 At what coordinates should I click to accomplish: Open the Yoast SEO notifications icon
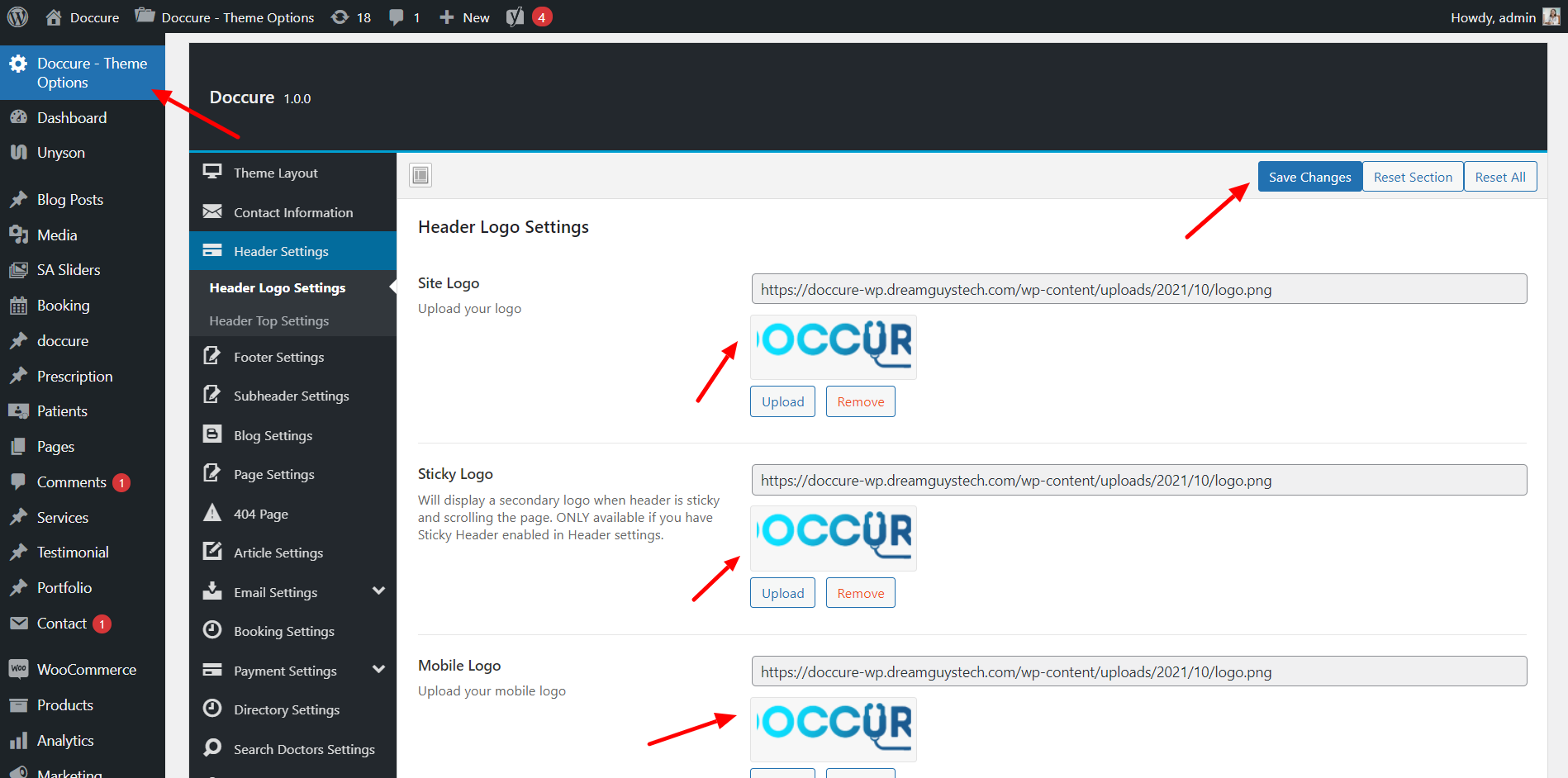tap(516, 17)
